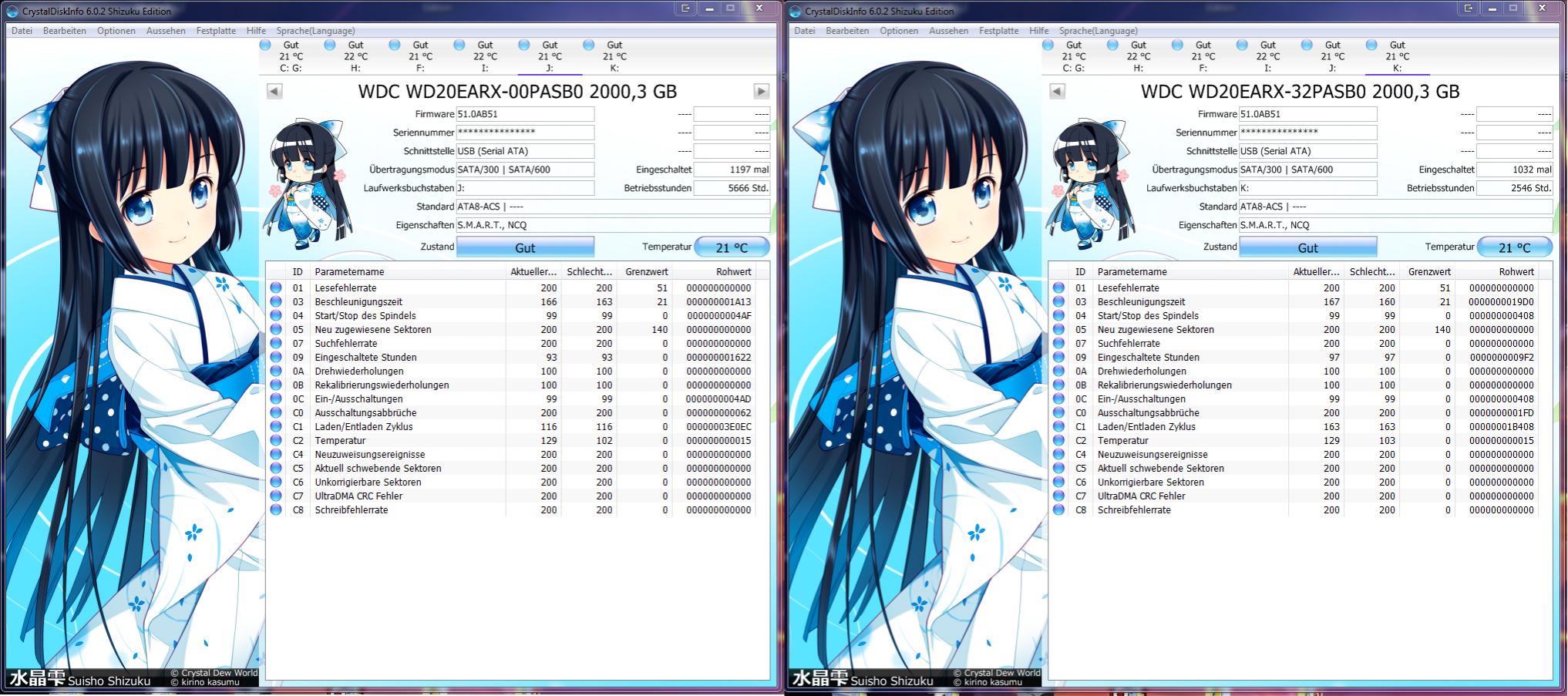Click Neuzuweisungsereignisse orb in right window

tap(1058, 455)
